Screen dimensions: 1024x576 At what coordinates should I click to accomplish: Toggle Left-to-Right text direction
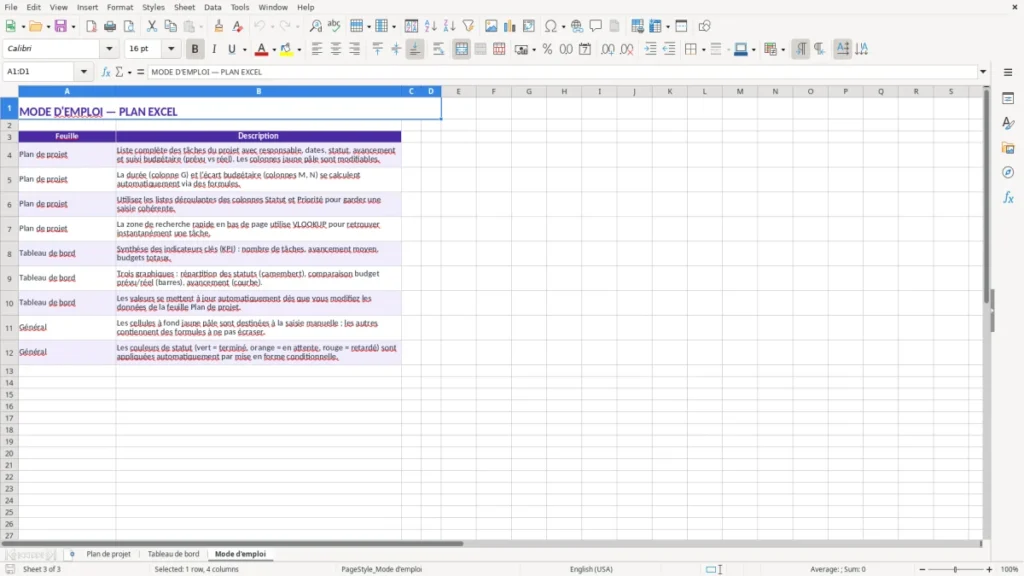(801, 49)
